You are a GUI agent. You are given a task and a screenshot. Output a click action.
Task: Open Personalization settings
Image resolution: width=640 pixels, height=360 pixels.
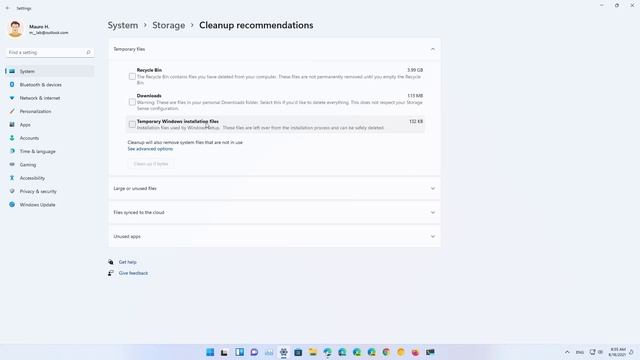point(35,111)
